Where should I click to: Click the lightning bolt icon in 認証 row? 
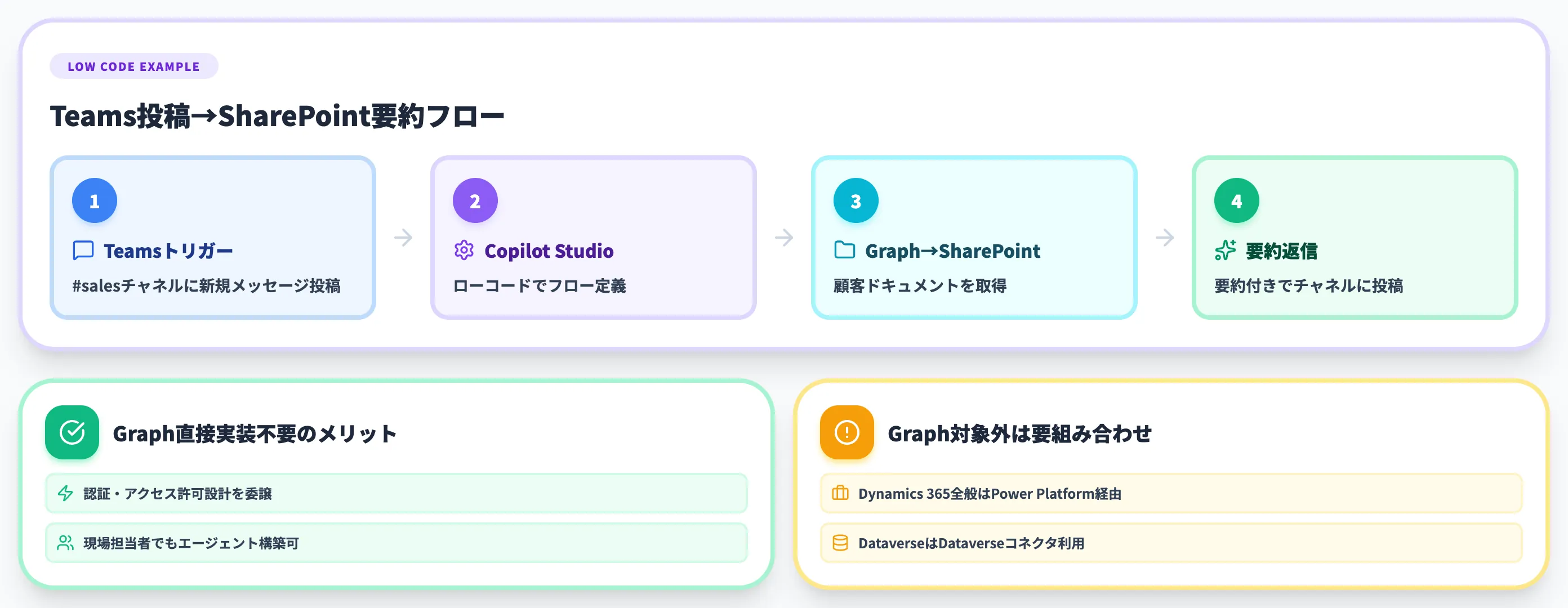65,493
